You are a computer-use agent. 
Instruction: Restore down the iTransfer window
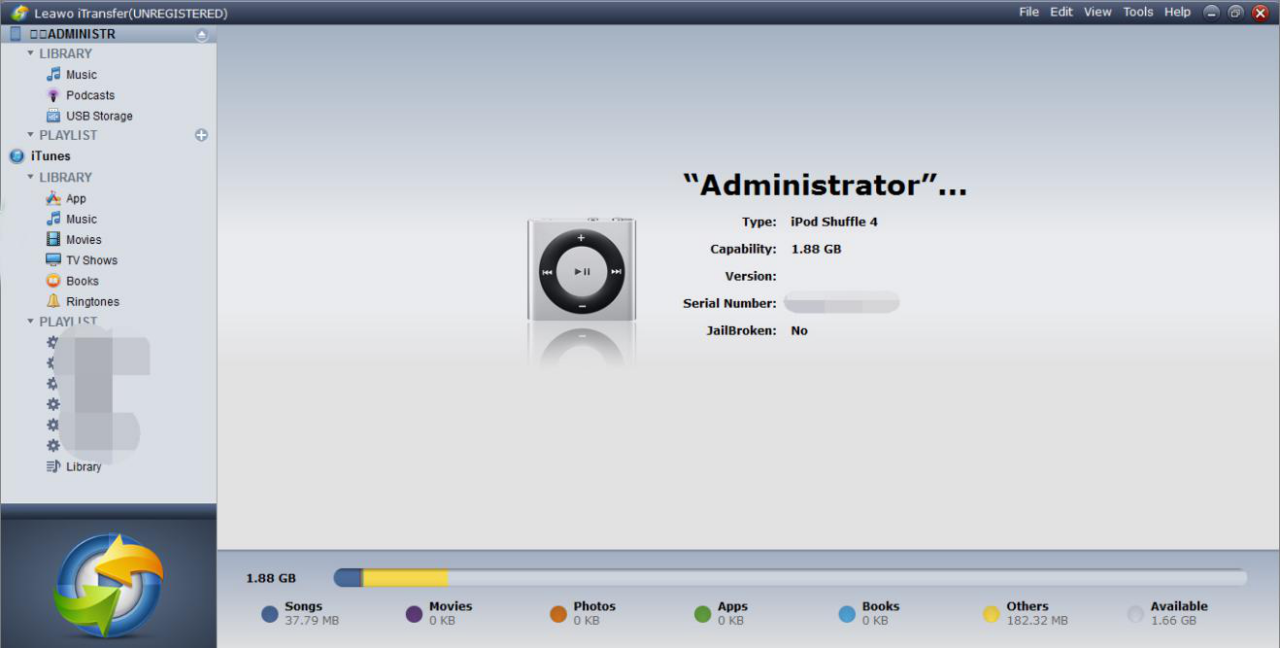(x=1236, y=12)
